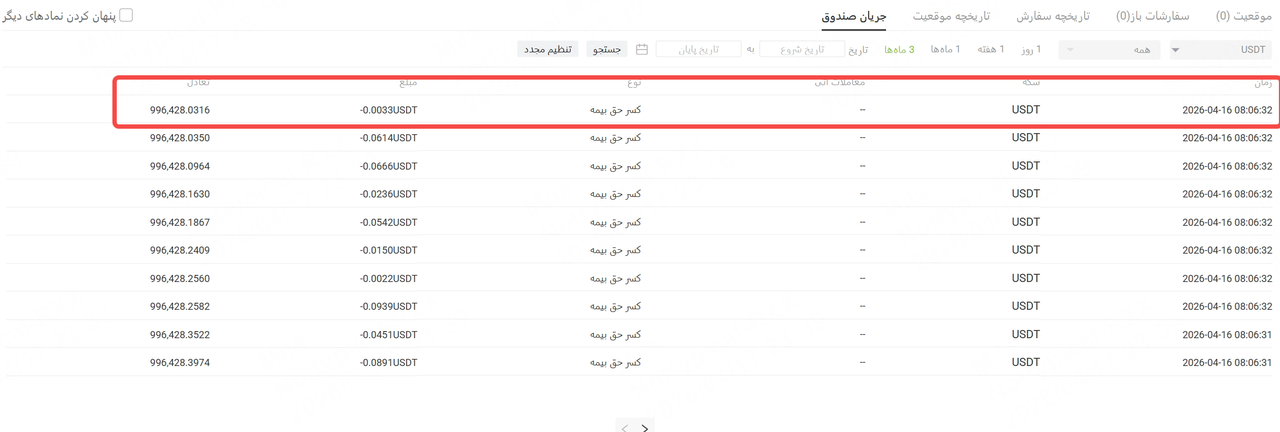Switch to the تاریخچه سفارش tab

[1053, 17]
